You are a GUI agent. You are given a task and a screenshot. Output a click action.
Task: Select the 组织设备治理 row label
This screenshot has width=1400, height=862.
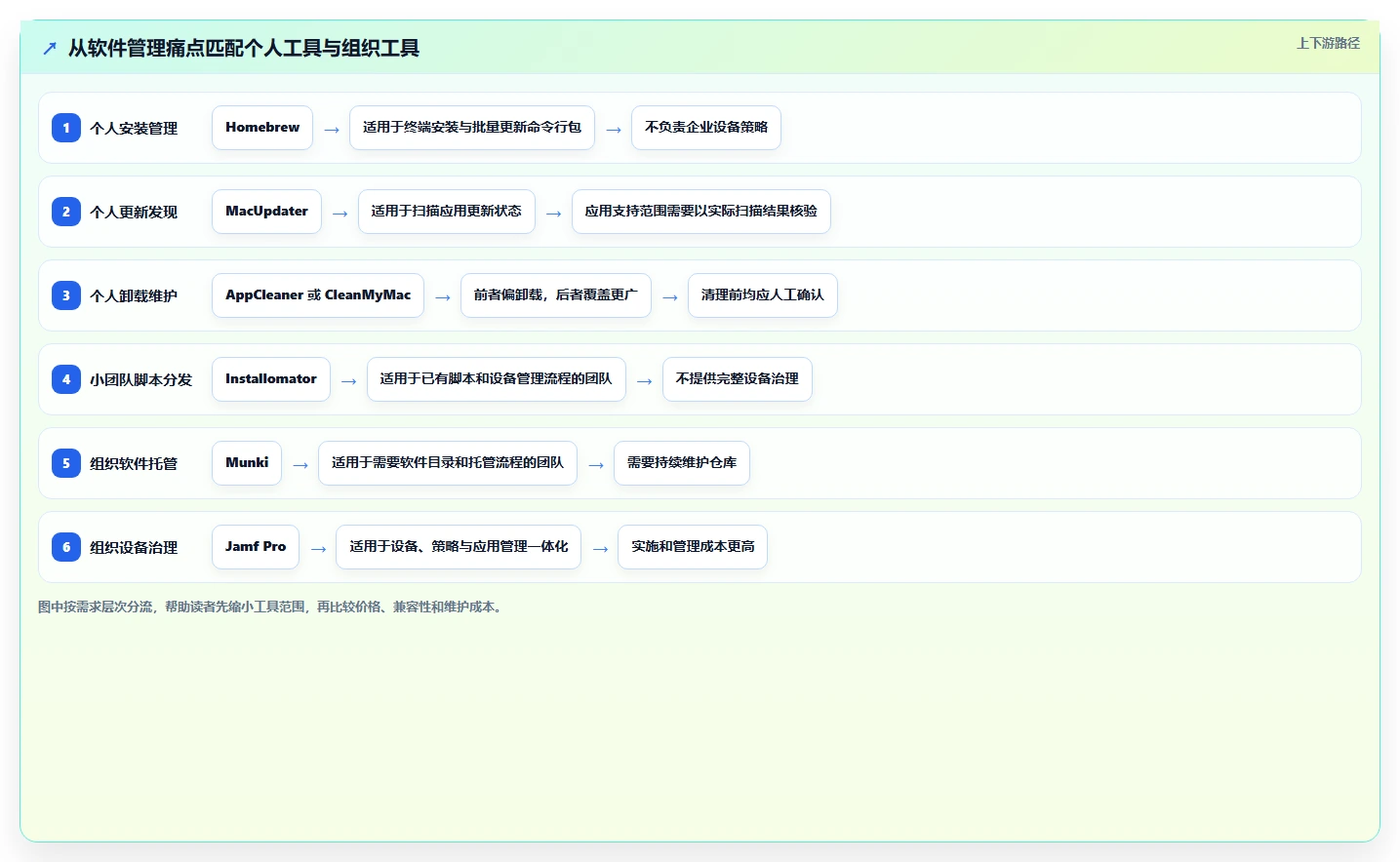[134, 547]
